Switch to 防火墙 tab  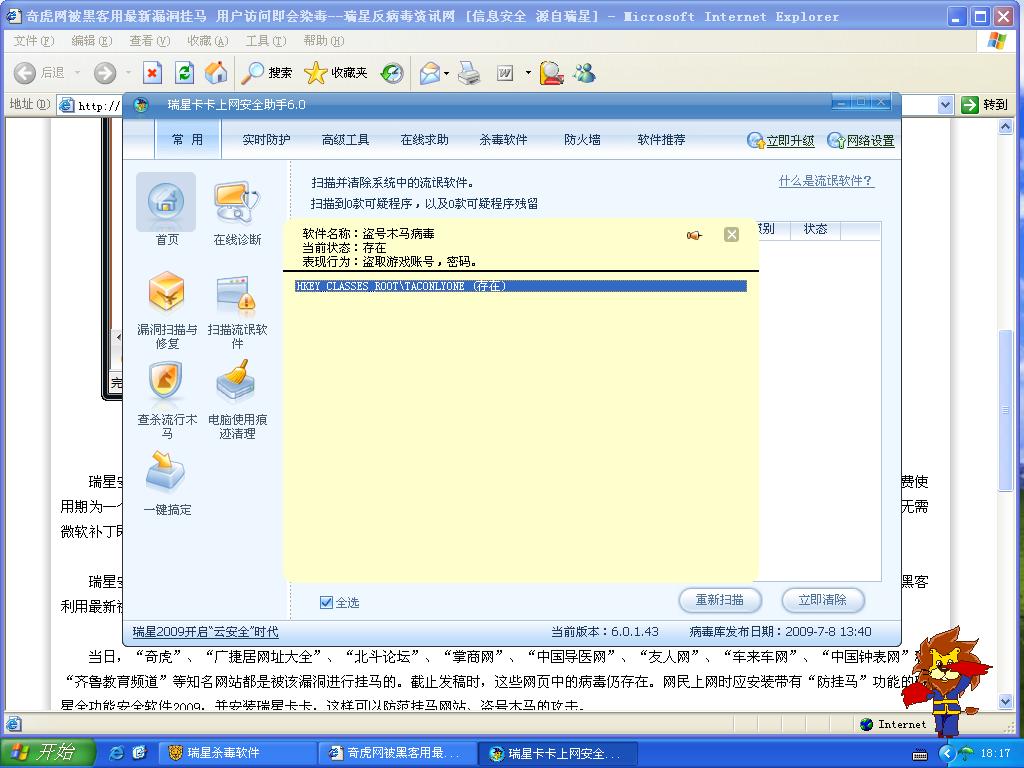click(x=583, y=139)
